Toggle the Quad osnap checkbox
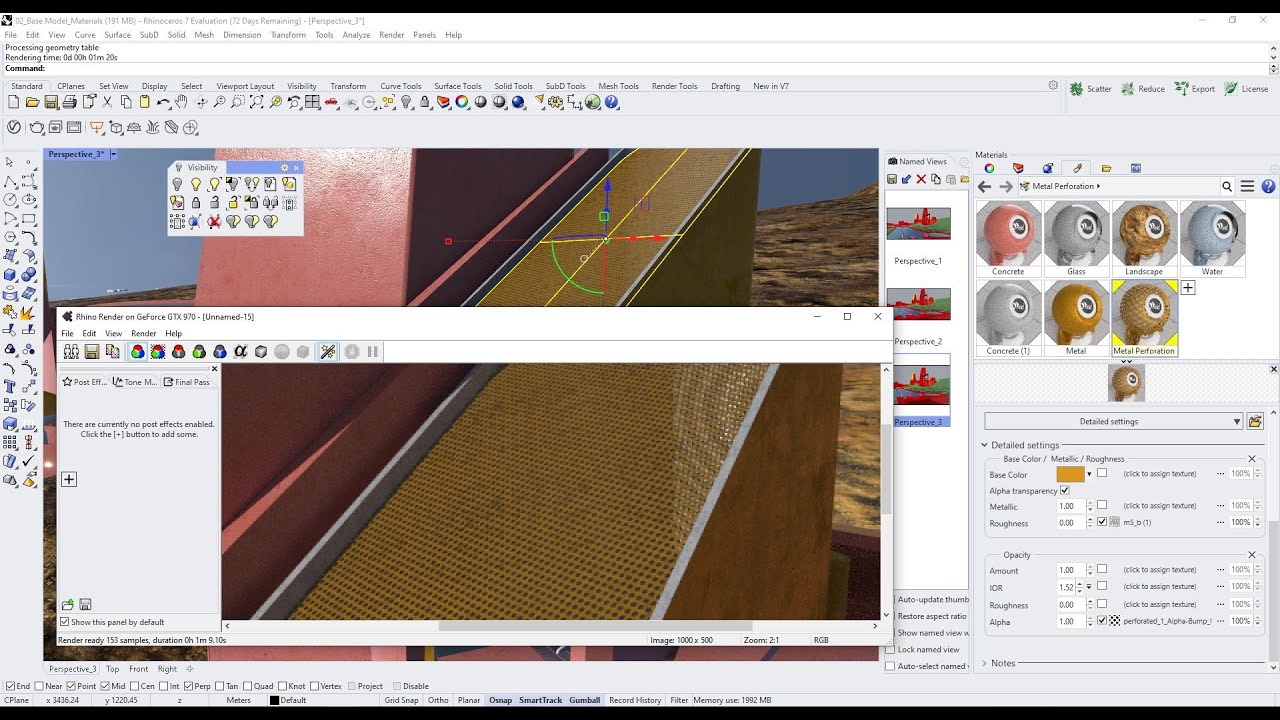The image size is (1280, 720). tap(248, 686)
